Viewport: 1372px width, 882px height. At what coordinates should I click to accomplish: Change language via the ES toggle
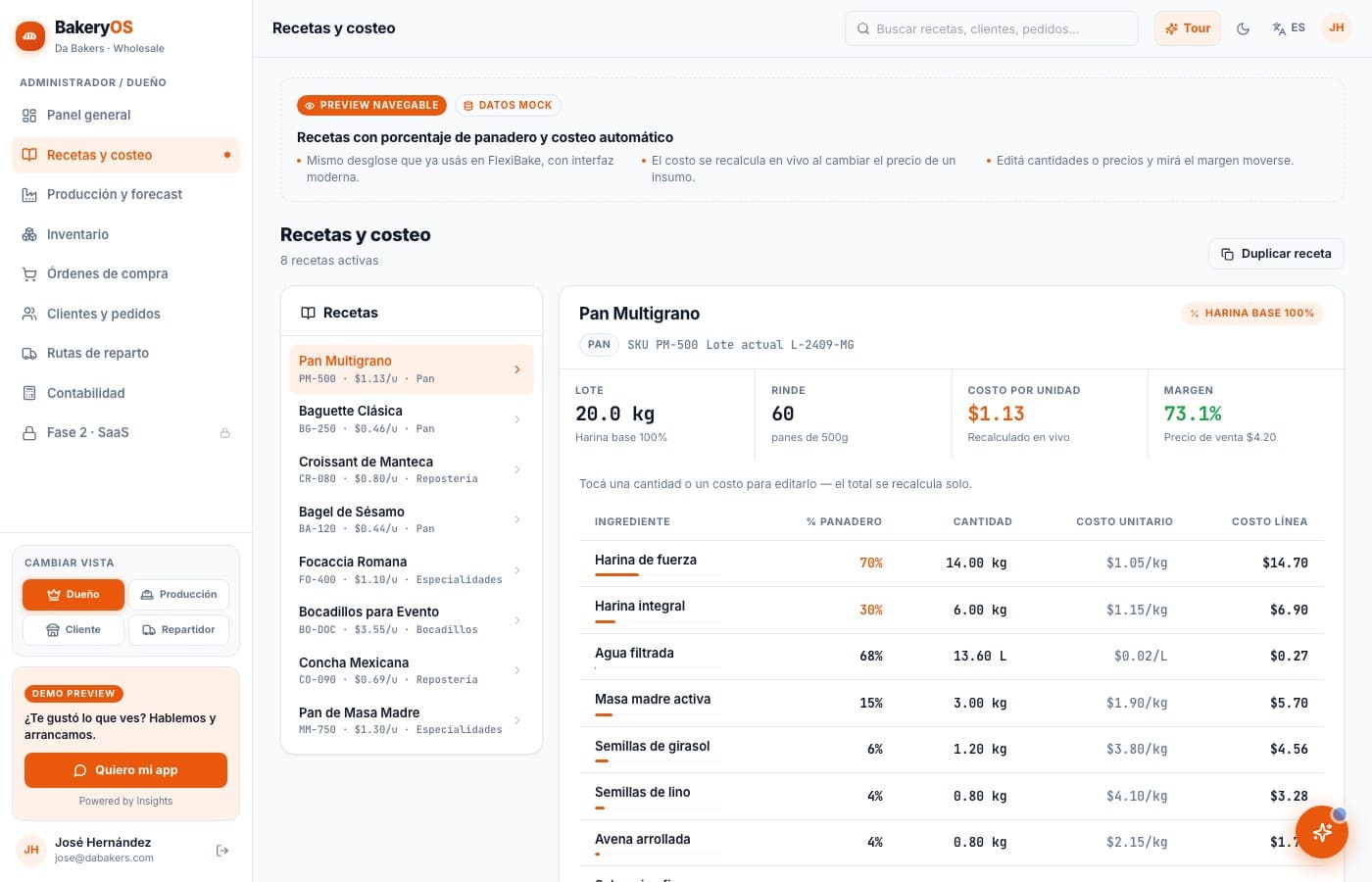pyautogui.click(x=1289, y=28)
